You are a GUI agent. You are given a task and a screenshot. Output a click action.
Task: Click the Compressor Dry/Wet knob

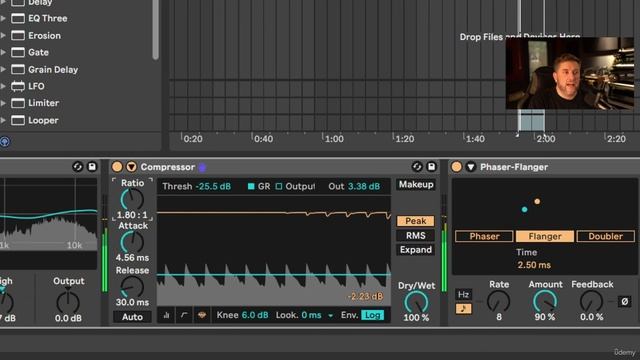[x=416, y=302]
